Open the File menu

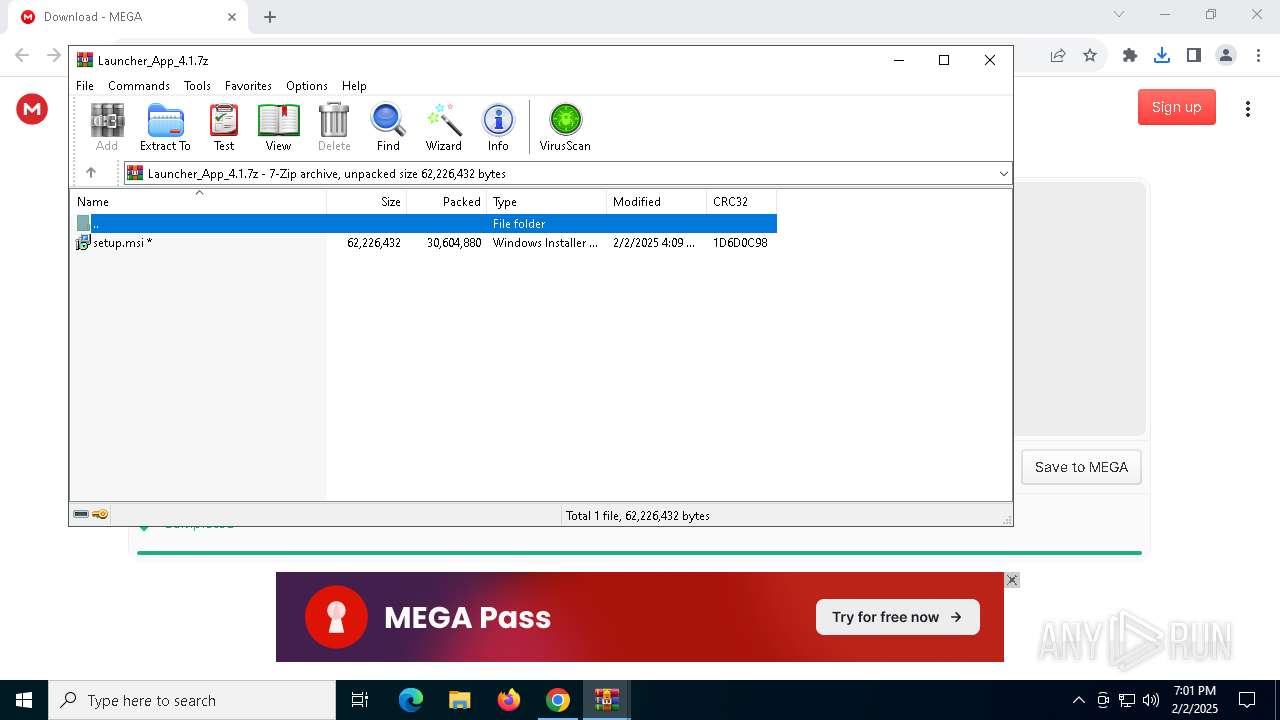pos(85,86)
